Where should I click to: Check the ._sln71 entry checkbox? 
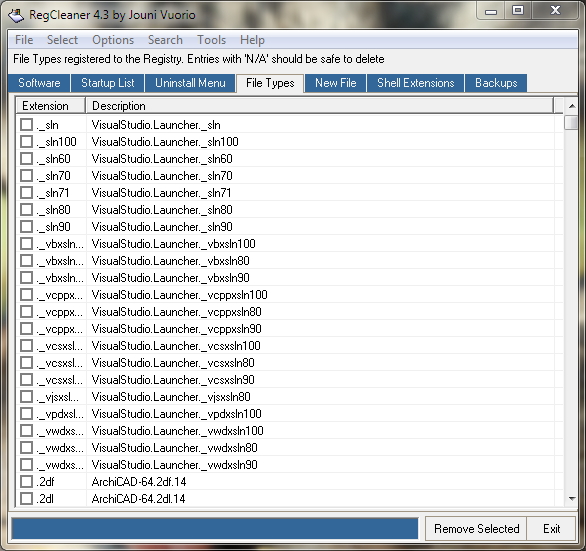pos(27,193)
